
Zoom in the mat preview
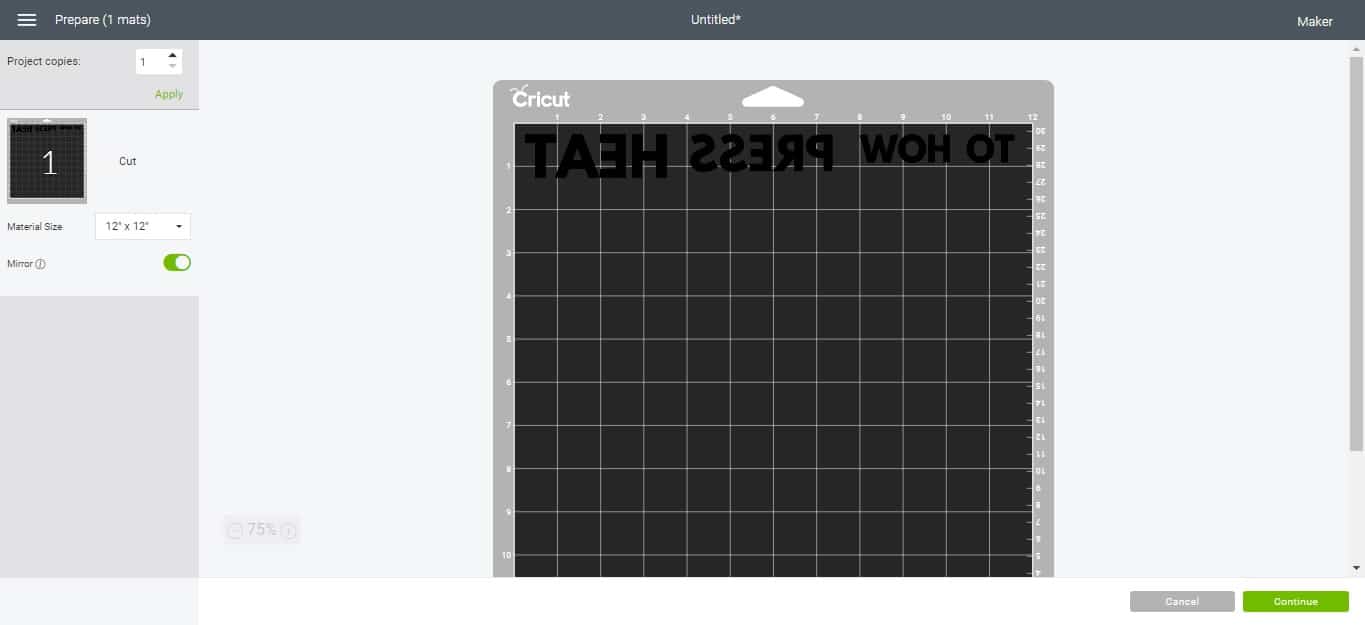(288, 531)
